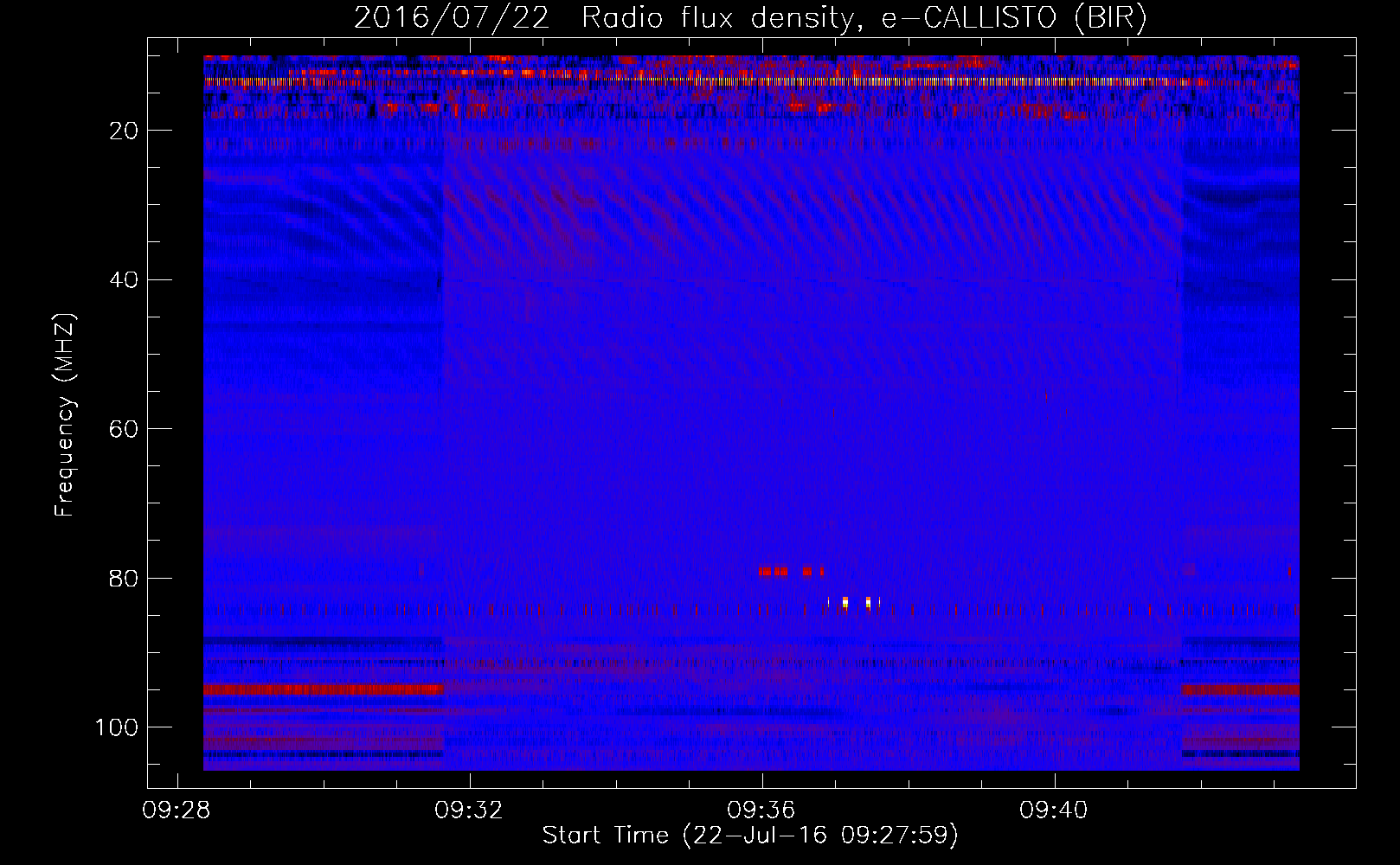Image resolution: width=1400 pixels, height=865 pixels.
Task: Click the 09:40 time tick label
Action: click(x=1054, y=811)
